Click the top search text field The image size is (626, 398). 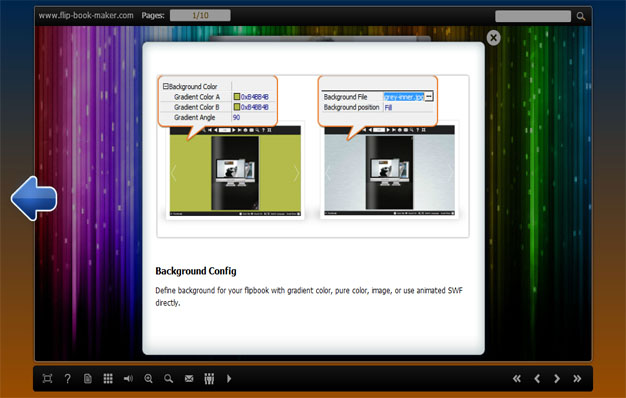(x=533, y=16)
